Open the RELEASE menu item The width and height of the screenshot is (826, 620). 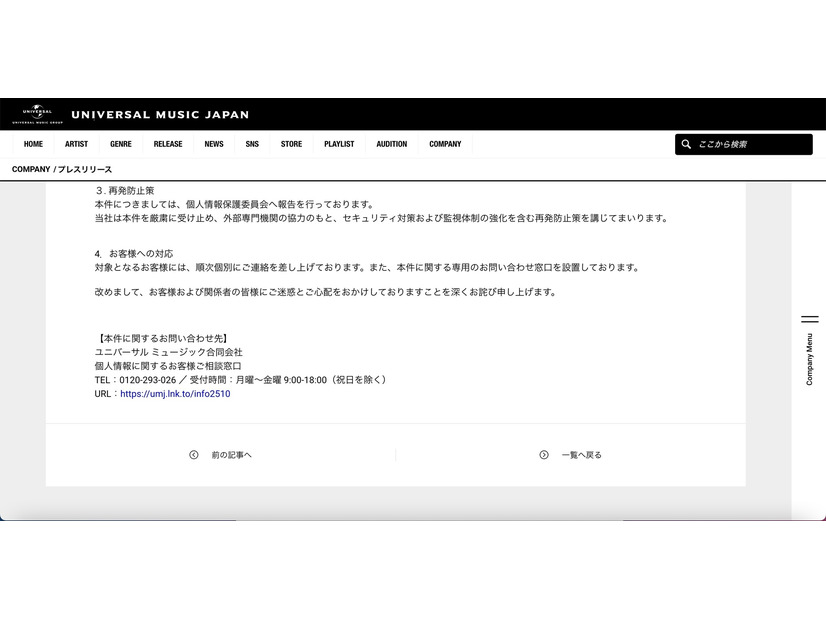(x=168, y=144)
